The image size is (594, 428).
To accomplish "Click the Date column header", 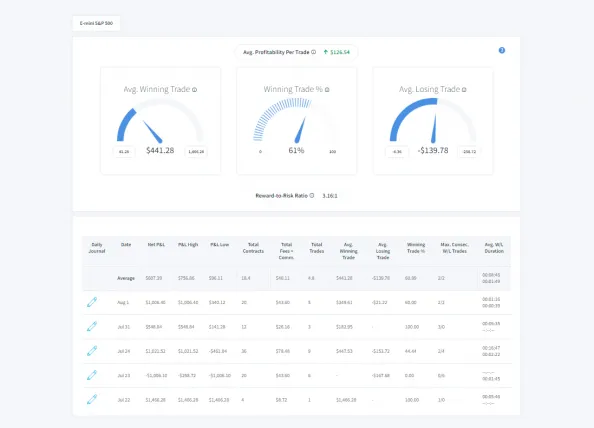I will (126, 245).
